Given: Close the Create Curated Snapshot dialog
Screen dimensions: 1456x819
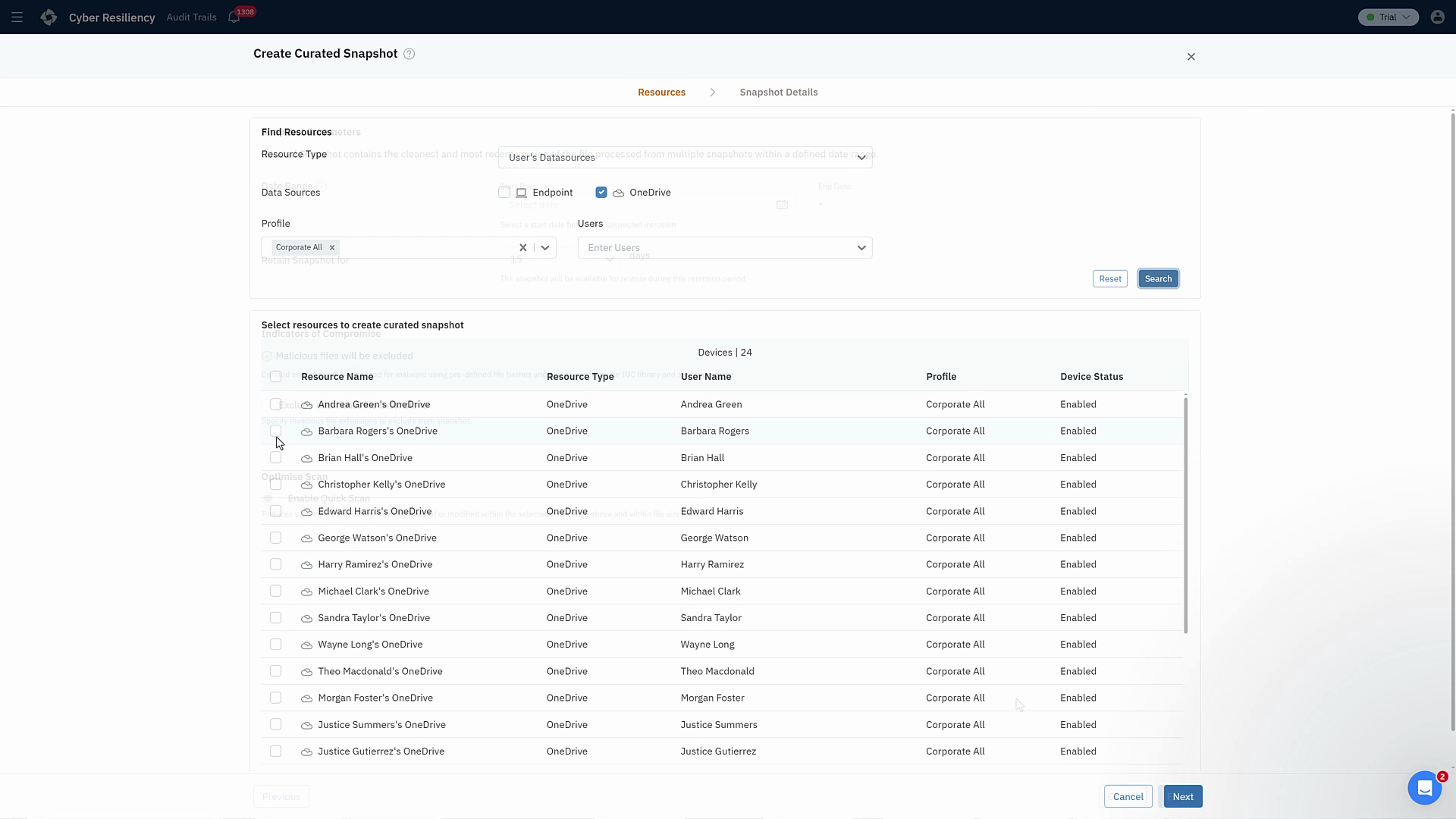Looking at the screenshot, I should pos(1191,57).
